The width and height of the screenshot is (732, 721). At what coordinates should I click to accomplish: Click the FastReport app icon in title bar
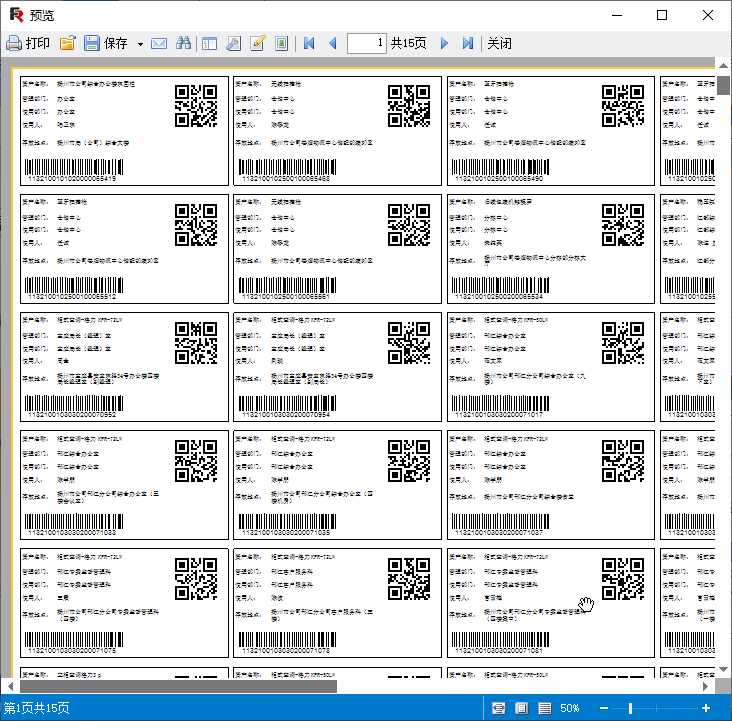(x=16, y=15)
